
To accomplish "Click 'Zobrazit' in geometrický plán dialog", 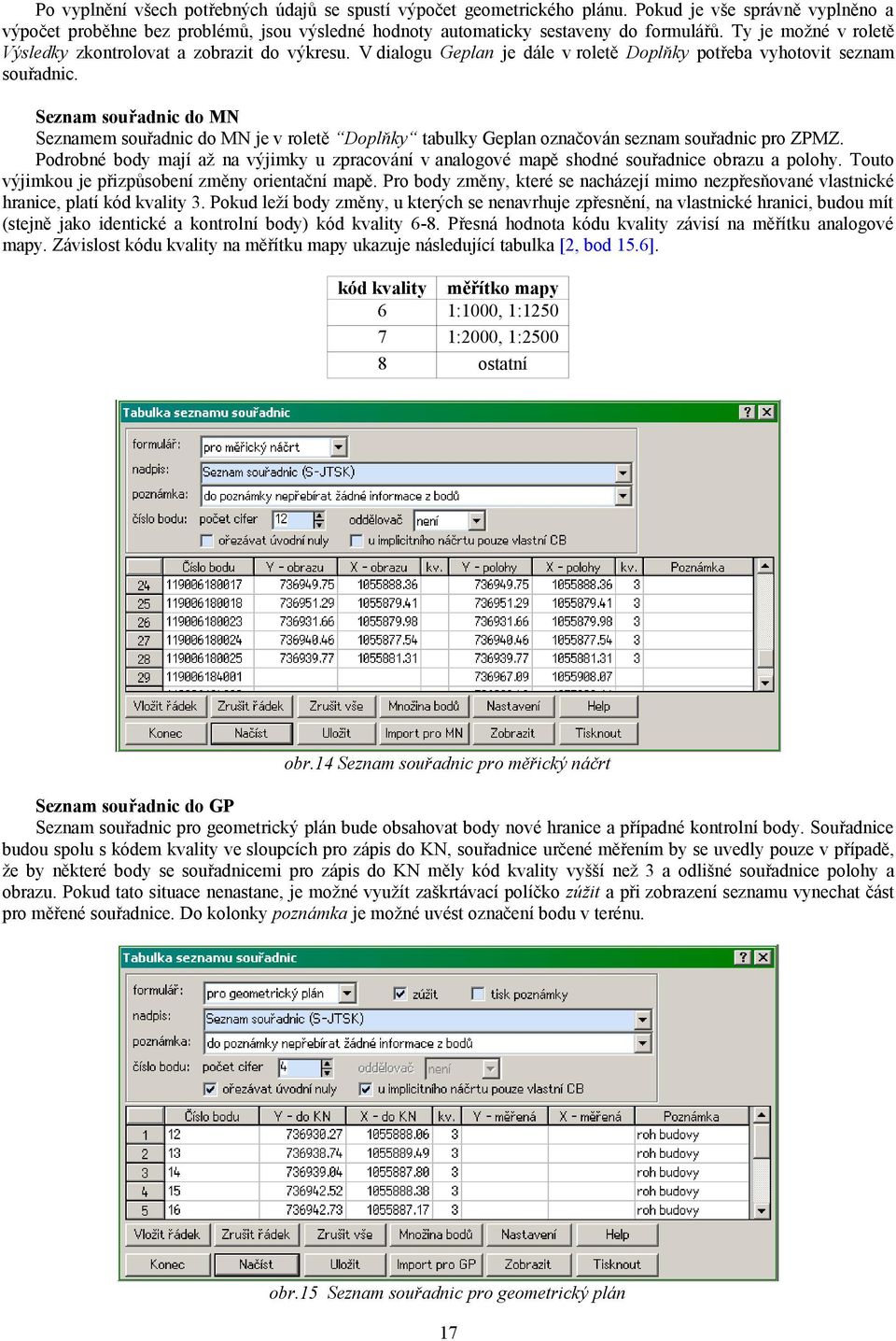I will tap(528, 1264).
